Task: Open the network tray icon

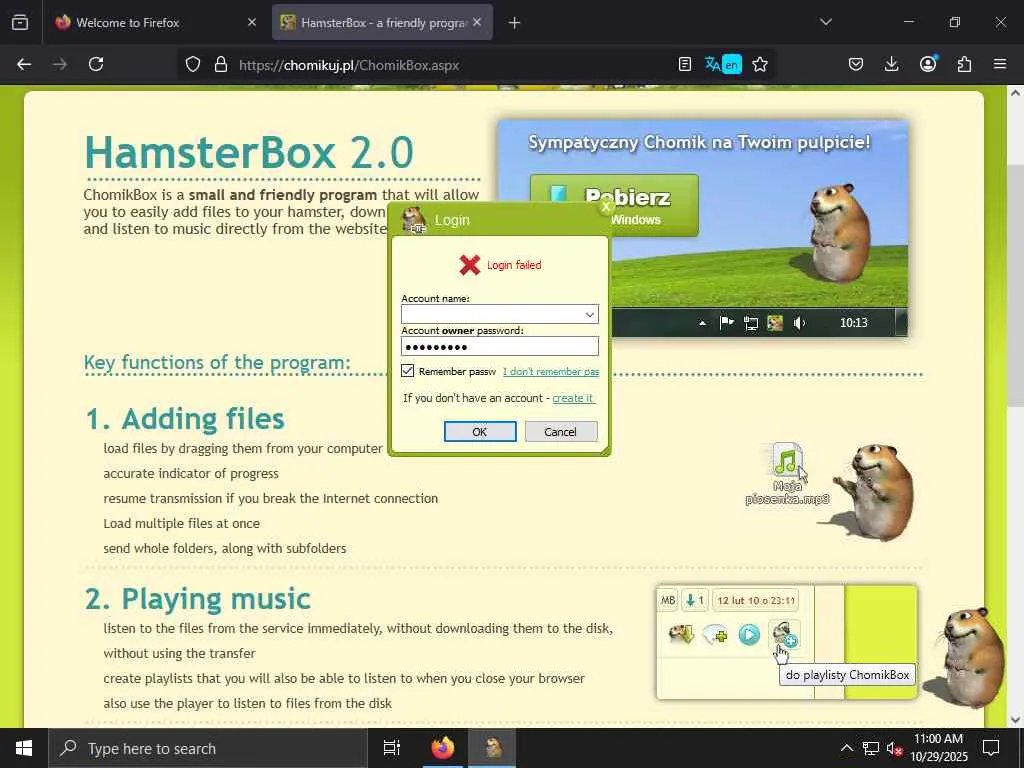Action: click(x=871, y=748)
